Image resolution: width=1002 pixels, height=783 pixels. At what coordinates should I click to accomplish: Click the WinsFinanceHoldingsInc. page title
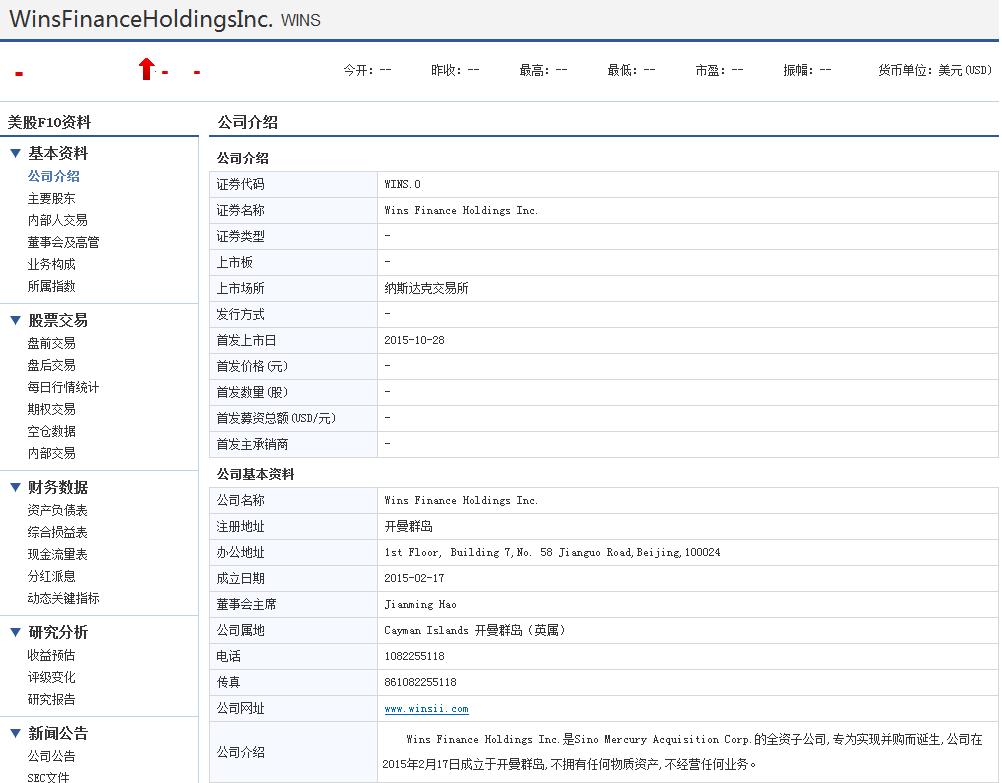[141, 19]
